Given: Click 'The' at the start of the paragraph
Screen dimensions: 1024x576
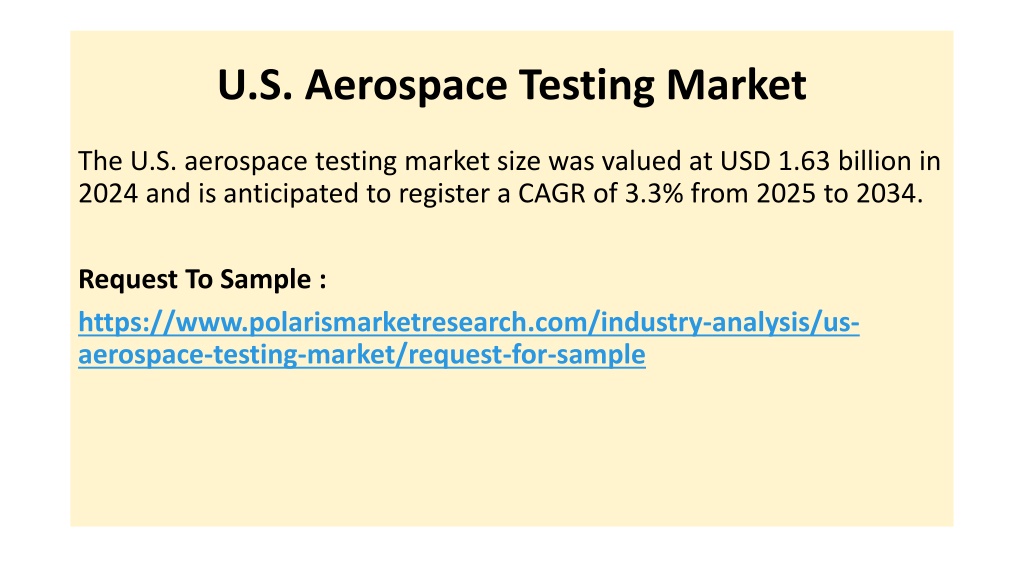Looking at the screenshot, I should pyautogui.click(x=101, y=161).
